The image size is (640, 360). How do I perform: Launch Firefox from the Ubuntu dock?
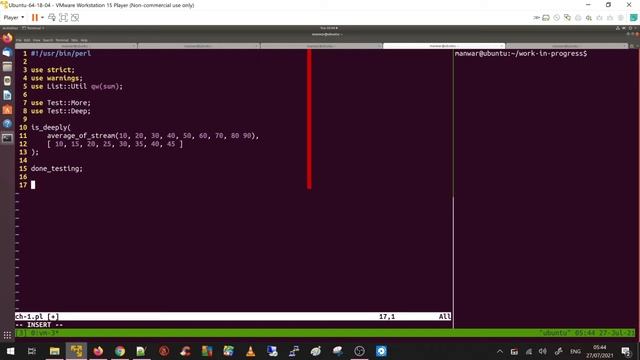(7, 38)
